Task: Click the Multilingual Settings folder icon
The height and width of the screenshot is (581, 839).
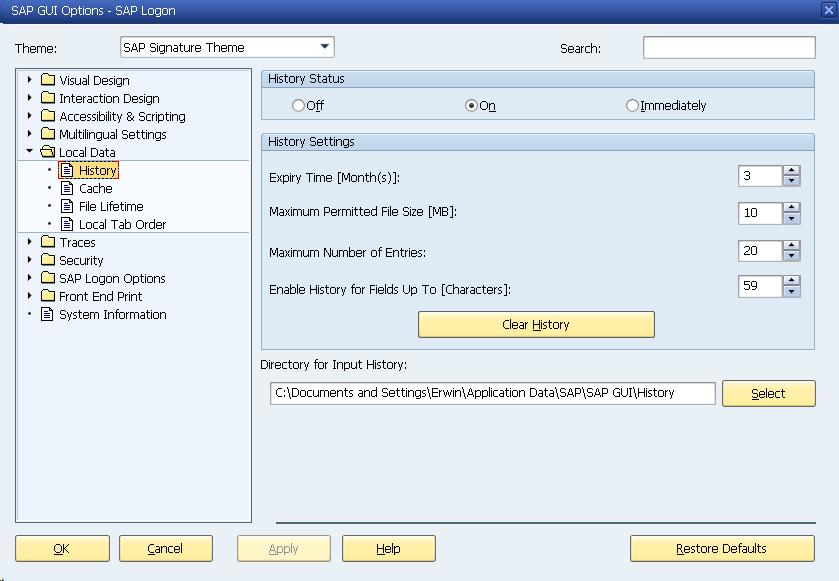Action: 48,134
